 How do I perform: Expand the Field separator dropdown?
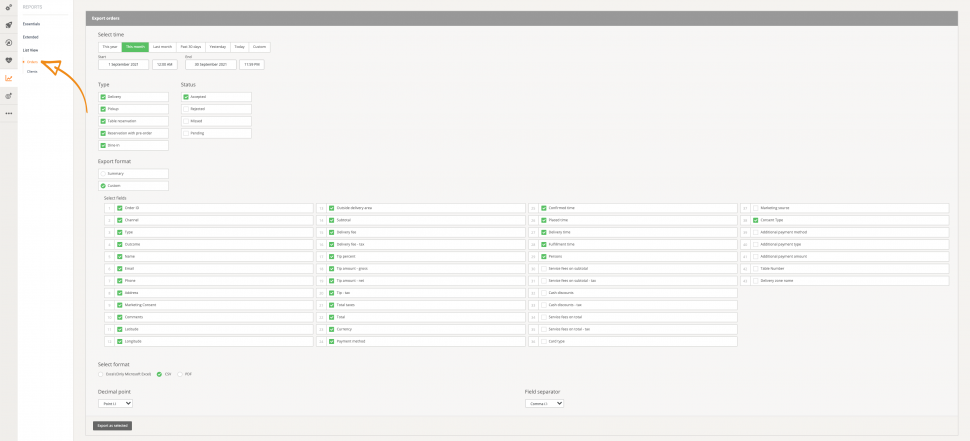point(545,403)
